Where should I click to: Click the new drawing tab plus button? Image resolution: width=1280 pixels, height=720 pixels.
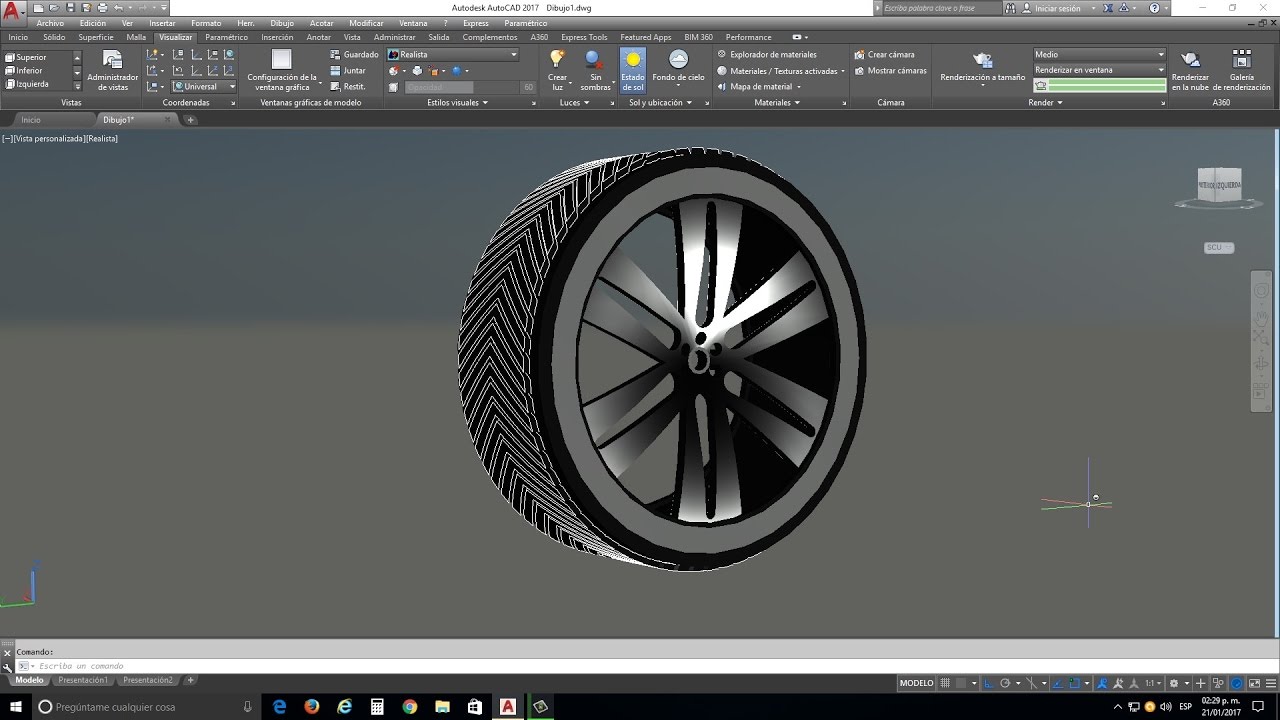(x=190, y=120)
